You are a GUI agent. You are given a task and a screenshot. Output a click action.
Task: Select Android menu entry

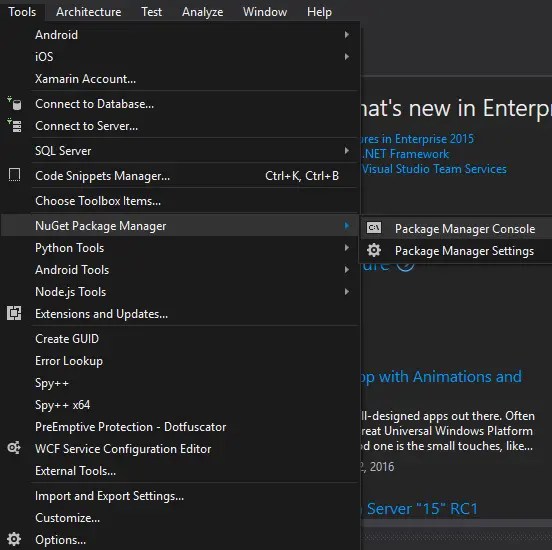180,35
